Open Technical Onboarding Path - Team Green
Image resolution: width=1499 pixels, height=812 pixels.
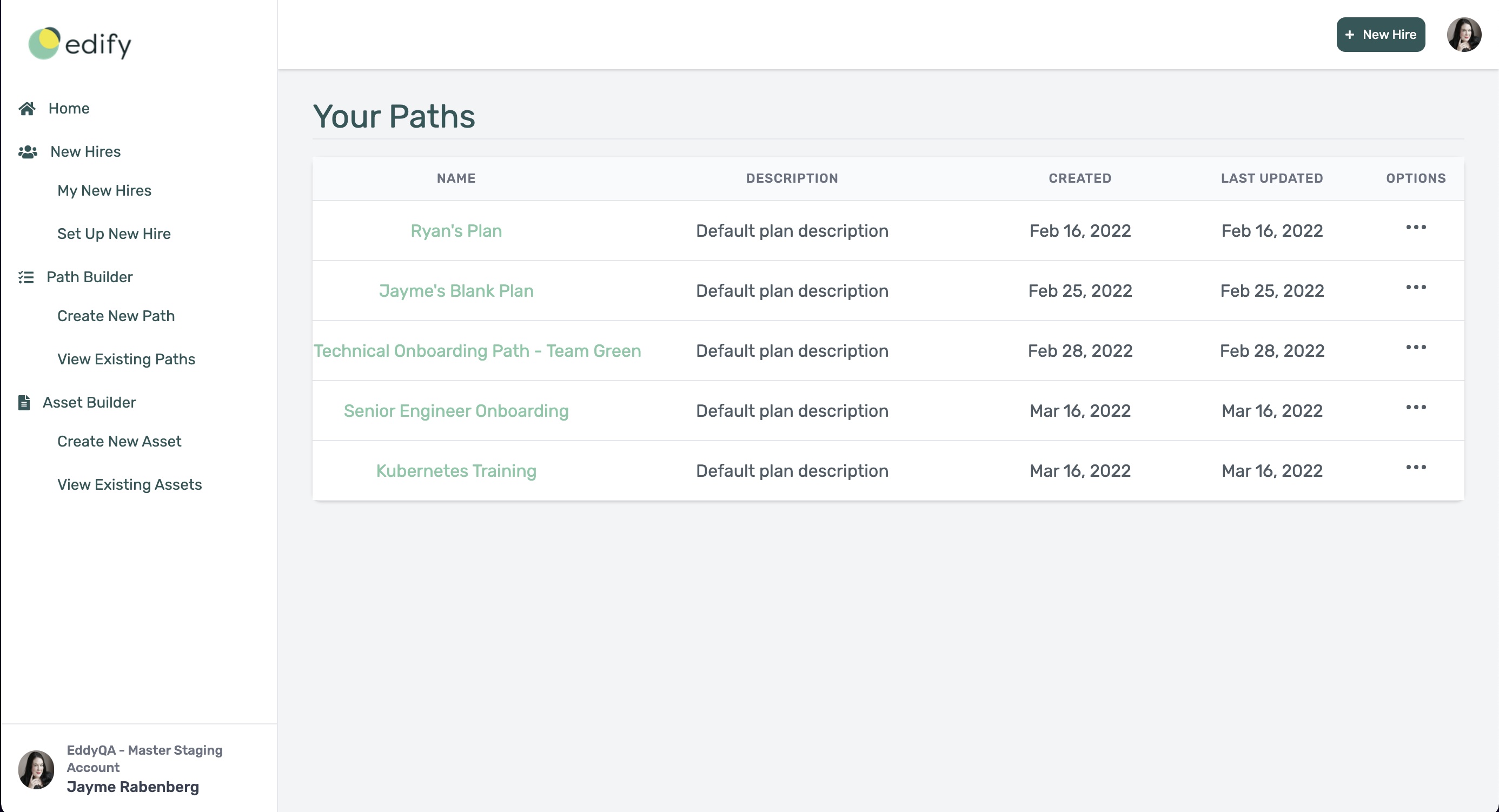(x=477, y=351)
